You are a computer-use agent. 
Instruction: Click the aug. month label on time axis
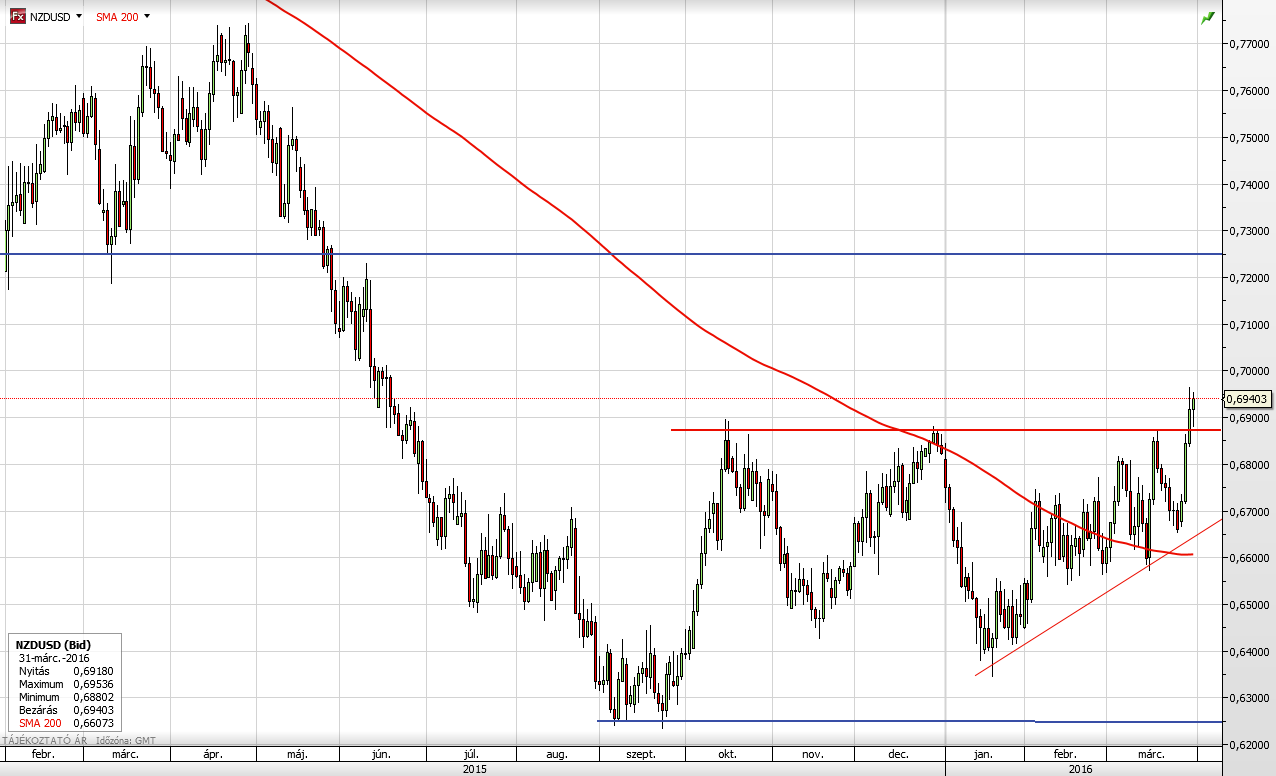coord(557,755)
